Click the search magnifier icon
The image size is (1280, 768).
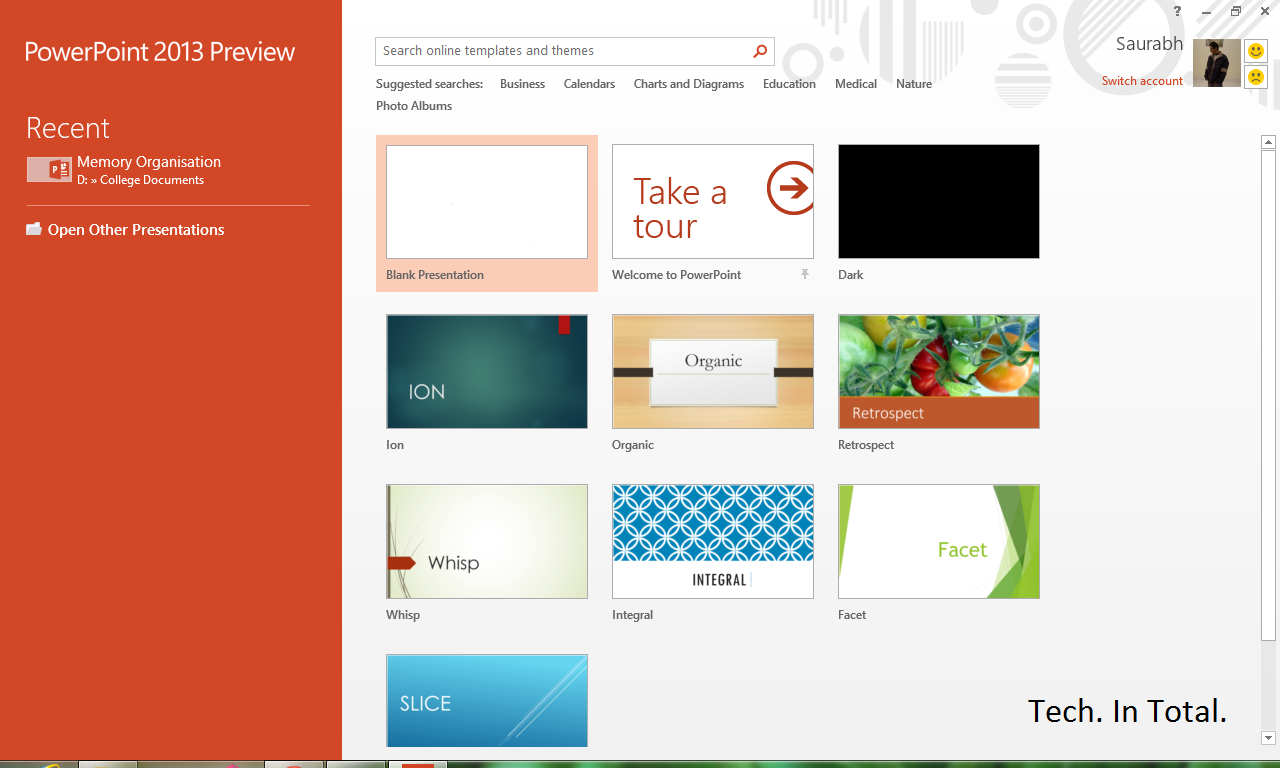pyautogui.click(x=760, y=50)
